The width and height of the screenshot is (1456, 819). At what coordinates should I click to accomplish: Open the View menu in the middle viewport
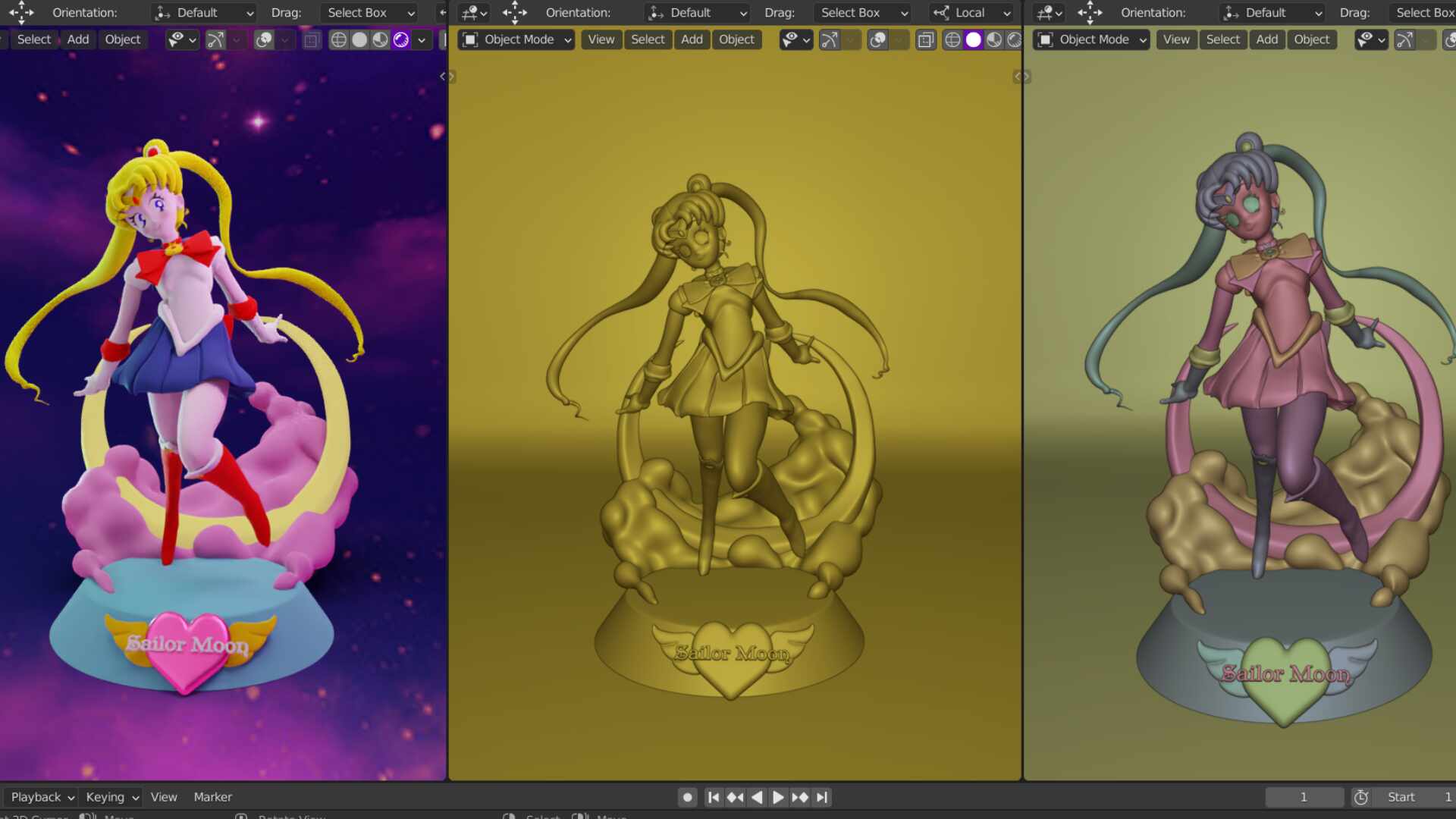click(x=601, y=39)
